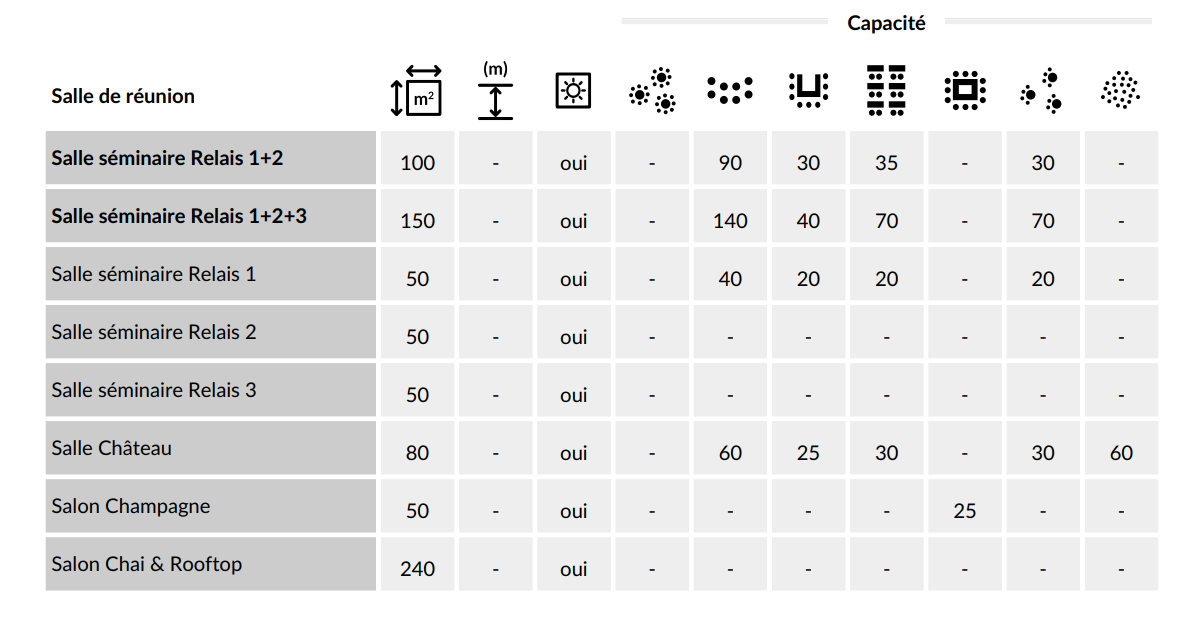Screen dimensions: 1188x634
Task: Click the icon left of the dotted crowd icon
Action: (1042, 90)
